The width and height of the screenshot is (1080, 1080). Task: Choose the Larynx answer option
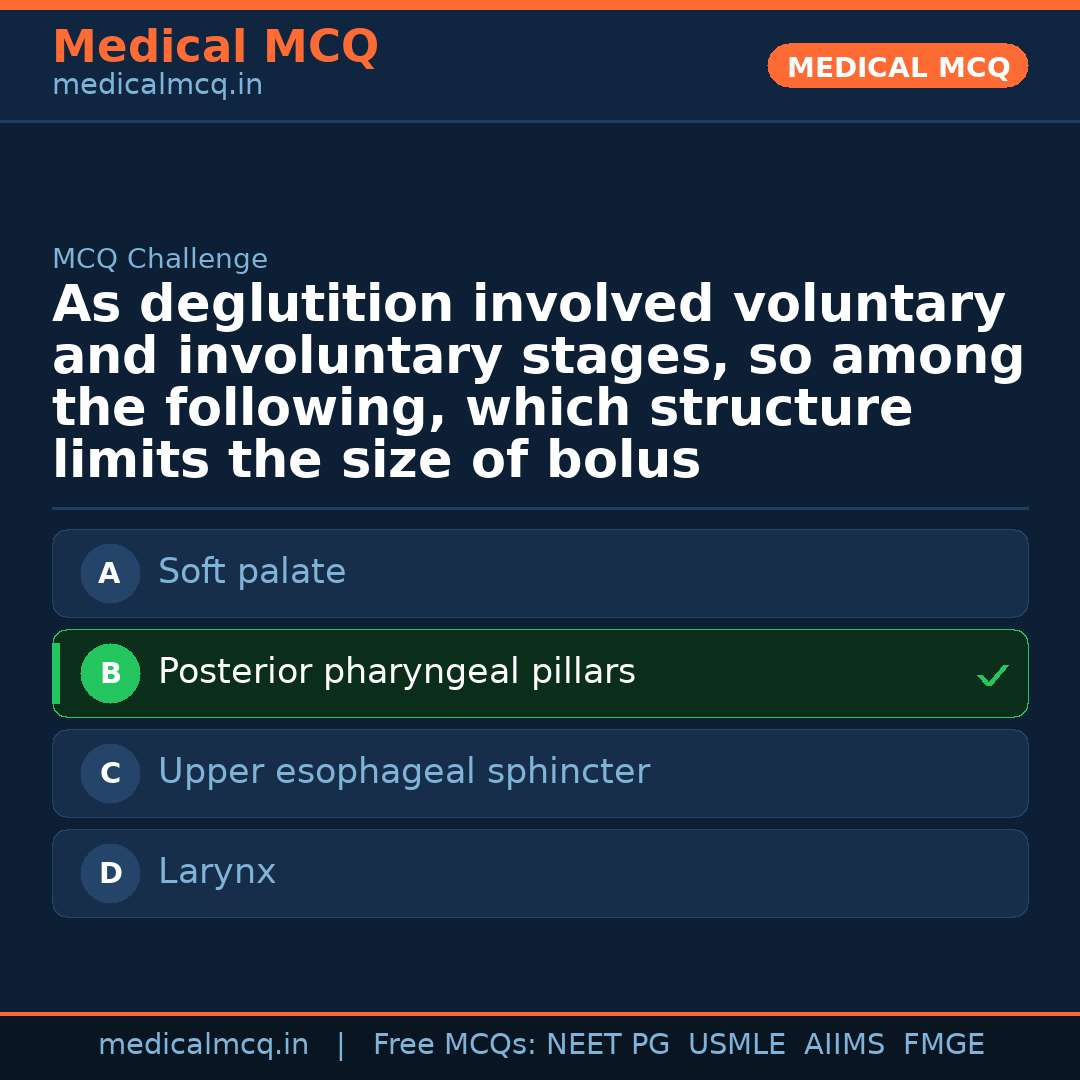click(x=217, y=872)
